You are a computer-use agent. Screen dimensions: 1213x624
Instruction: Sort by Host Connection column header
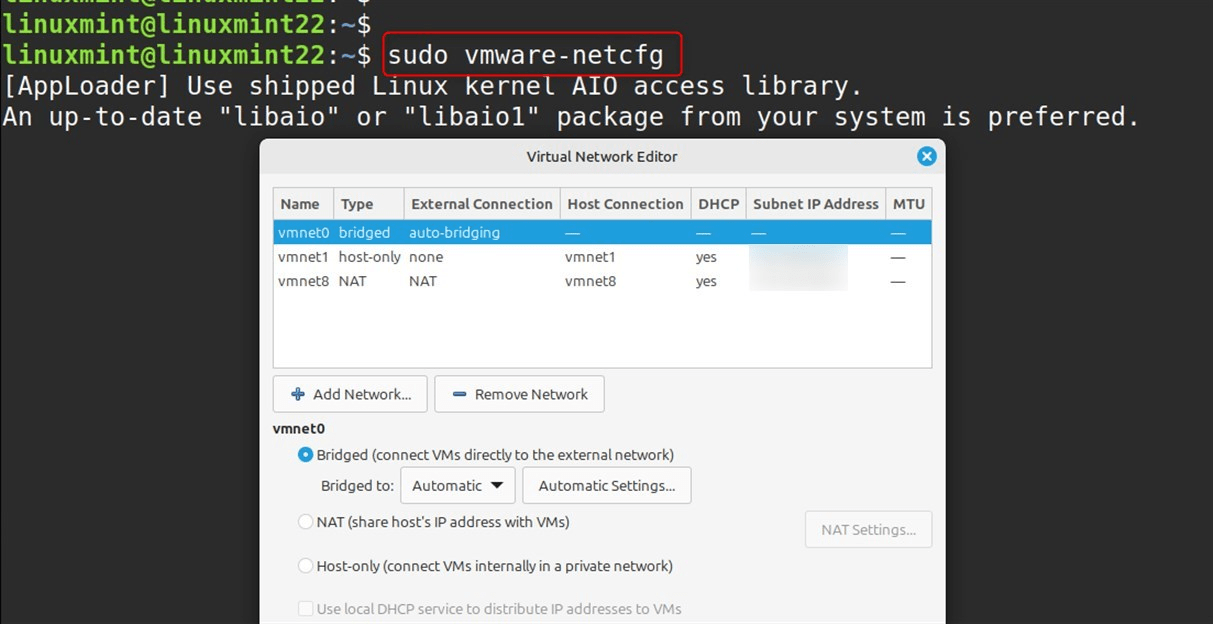[625, 204]
